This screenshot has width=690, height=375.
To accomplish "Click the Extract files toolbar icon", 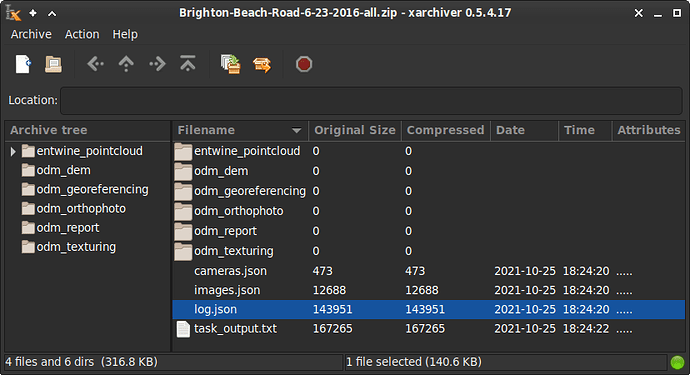I will click(262, 65).
